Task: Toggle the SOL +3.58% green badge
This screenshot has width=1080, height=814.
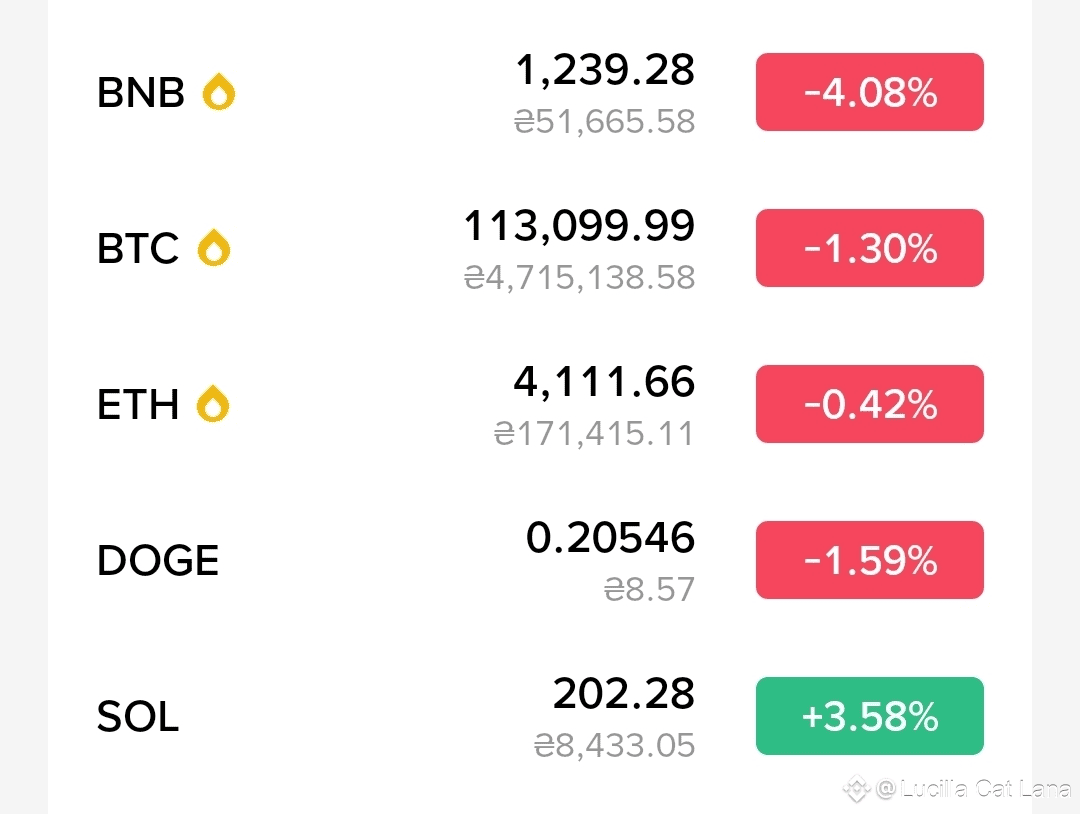Action: [x=869, y=716]
